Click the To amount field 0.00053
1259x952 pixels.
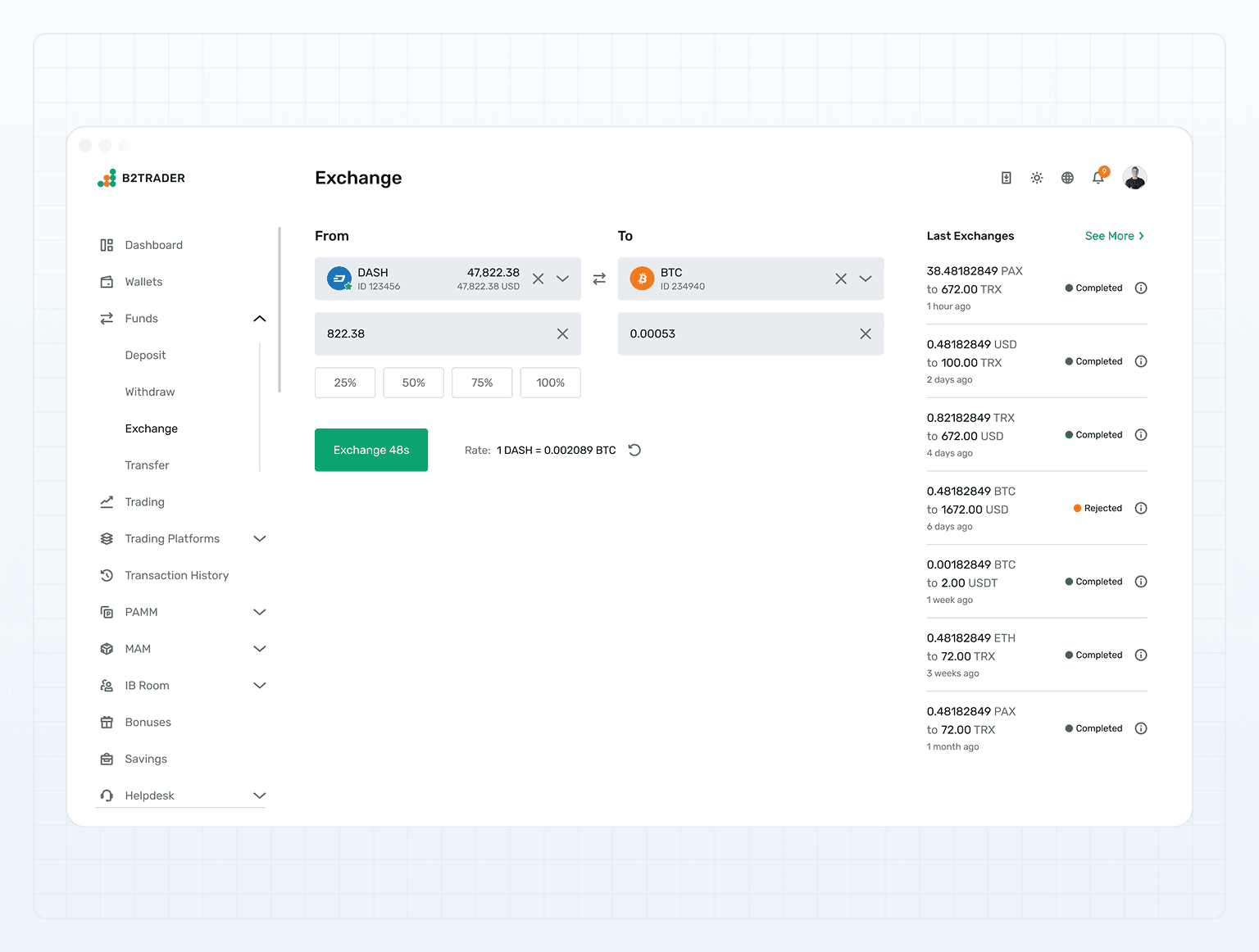pos(751,333)
